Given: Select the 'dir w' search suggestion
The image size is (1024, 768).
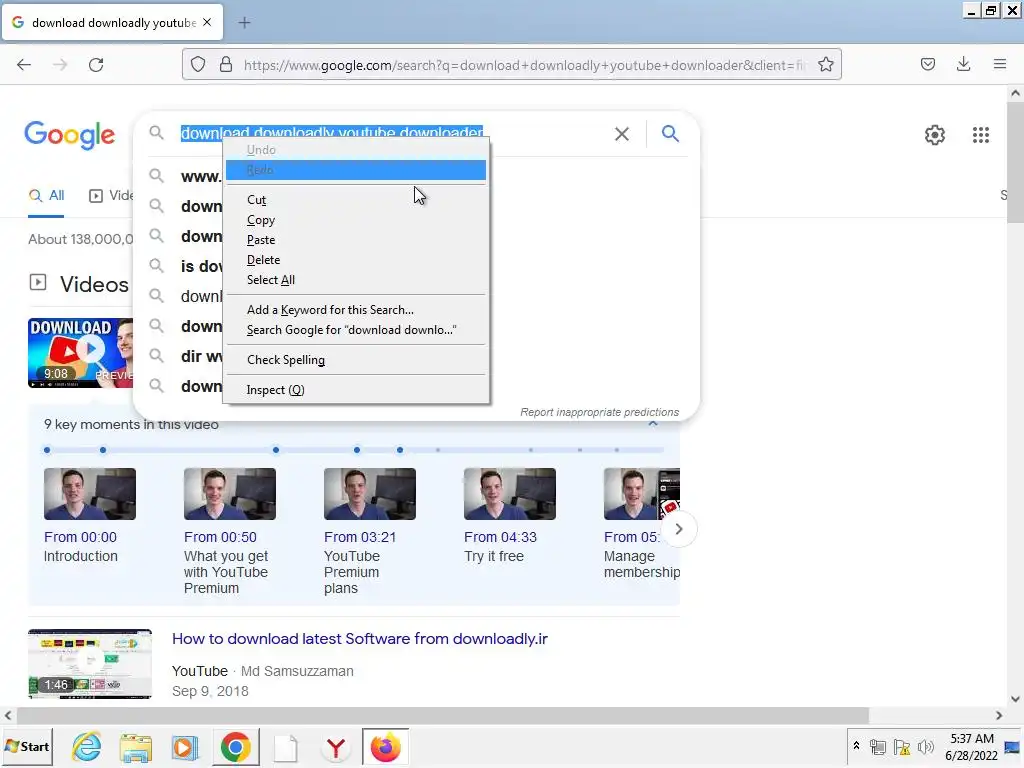Looking at the screenshot, I should coord(201,357).
